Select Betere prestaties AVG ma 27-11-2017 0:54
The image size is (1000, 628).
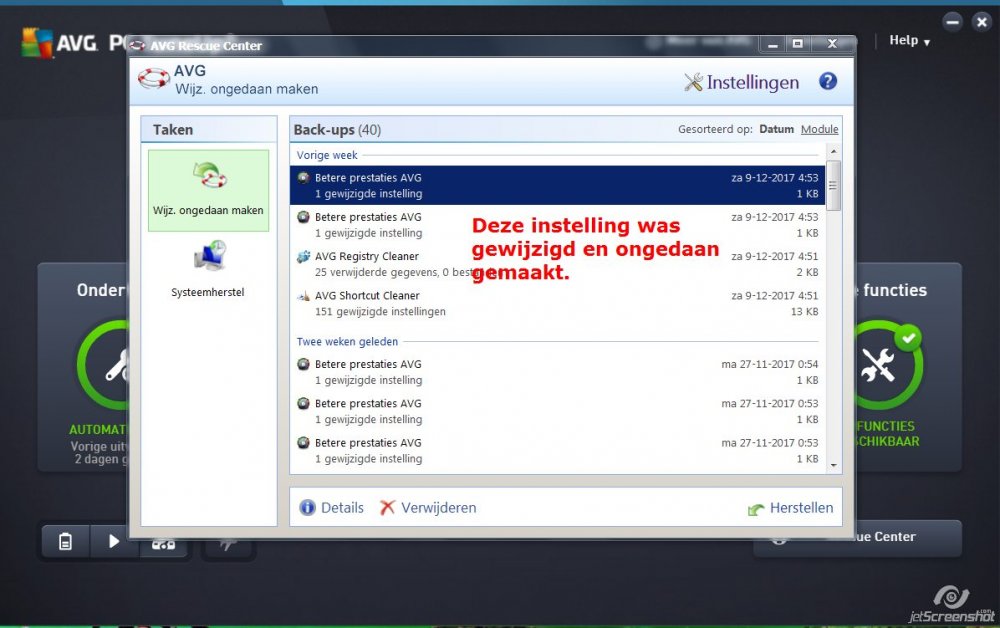click(557, 372)
